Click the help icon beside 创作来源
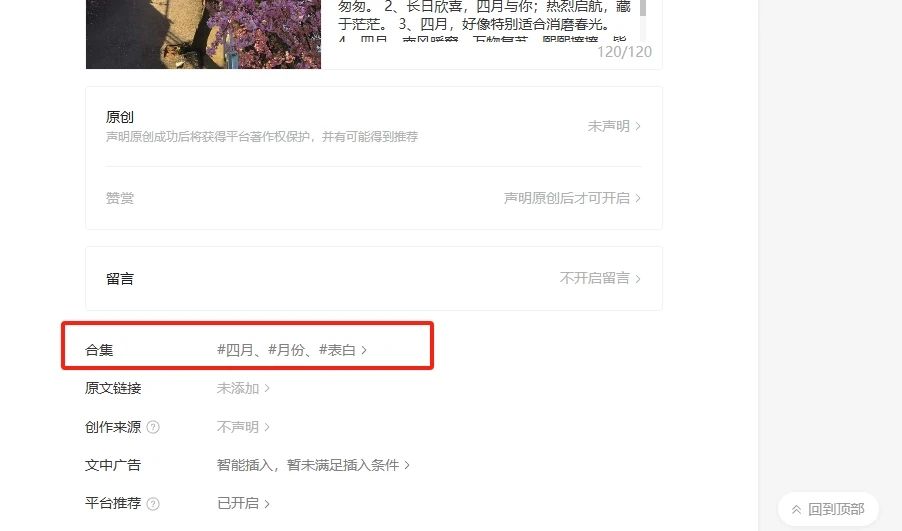902x531 pixels. [x=153, y=427]
